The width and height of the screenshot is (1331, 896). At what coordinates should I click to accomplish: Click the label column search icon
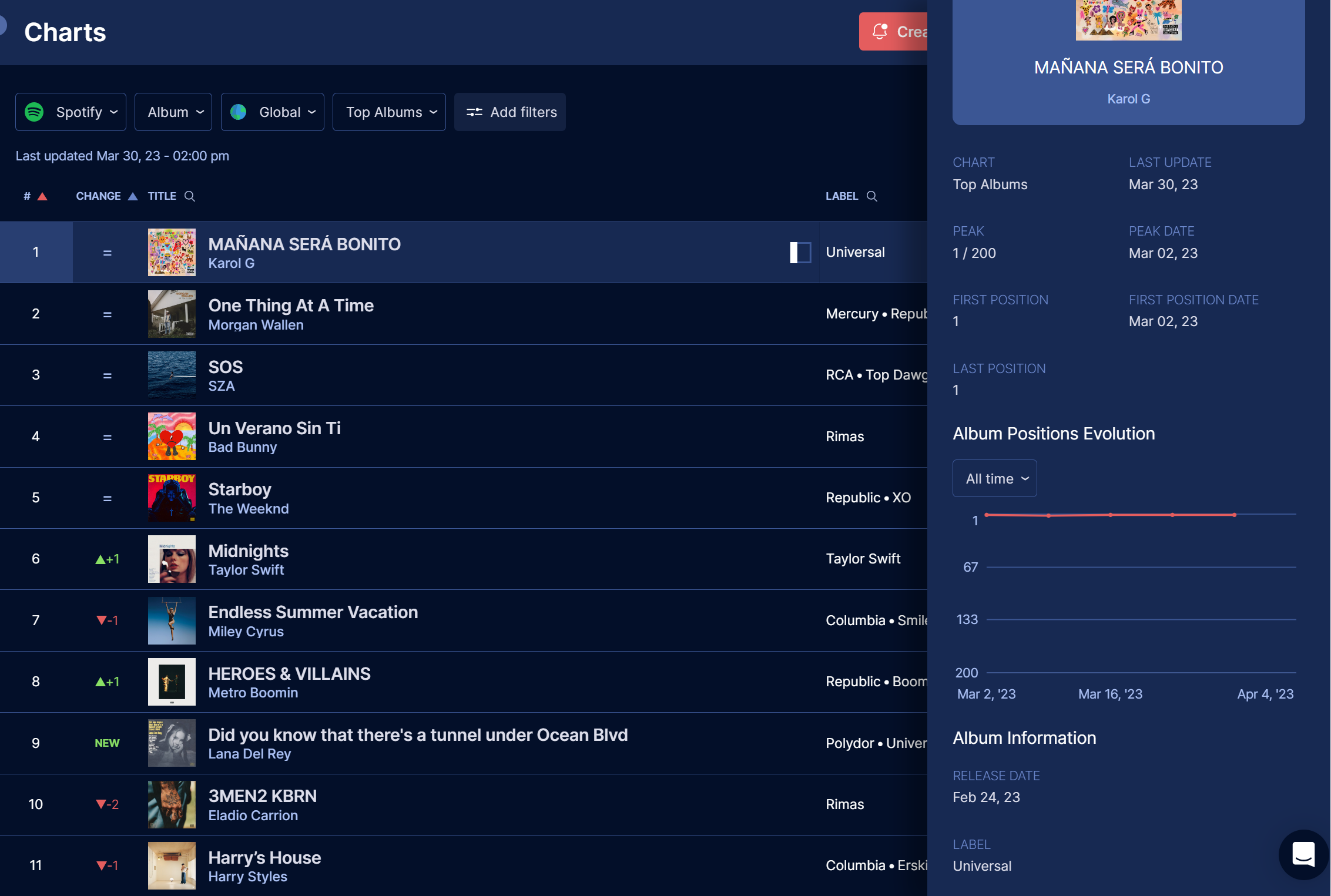(872, 196)
